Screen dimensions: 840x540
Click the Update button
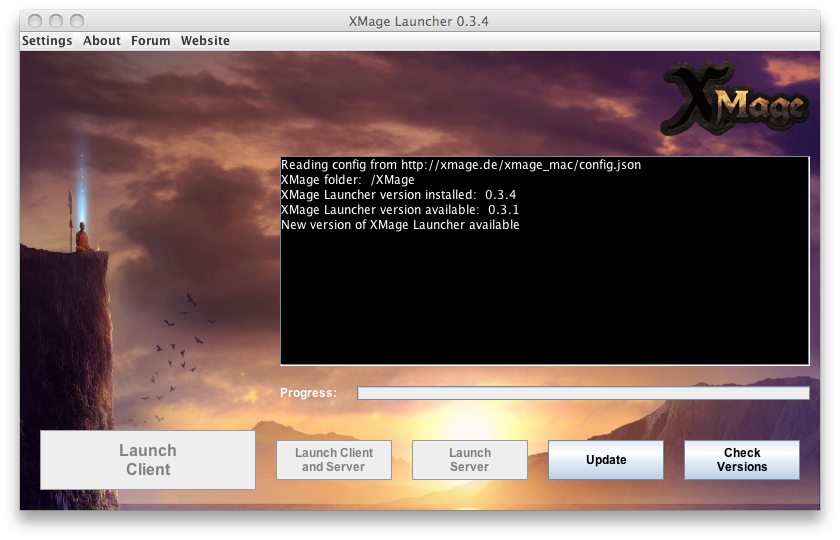pyautogui.click(x=606, y=460)
